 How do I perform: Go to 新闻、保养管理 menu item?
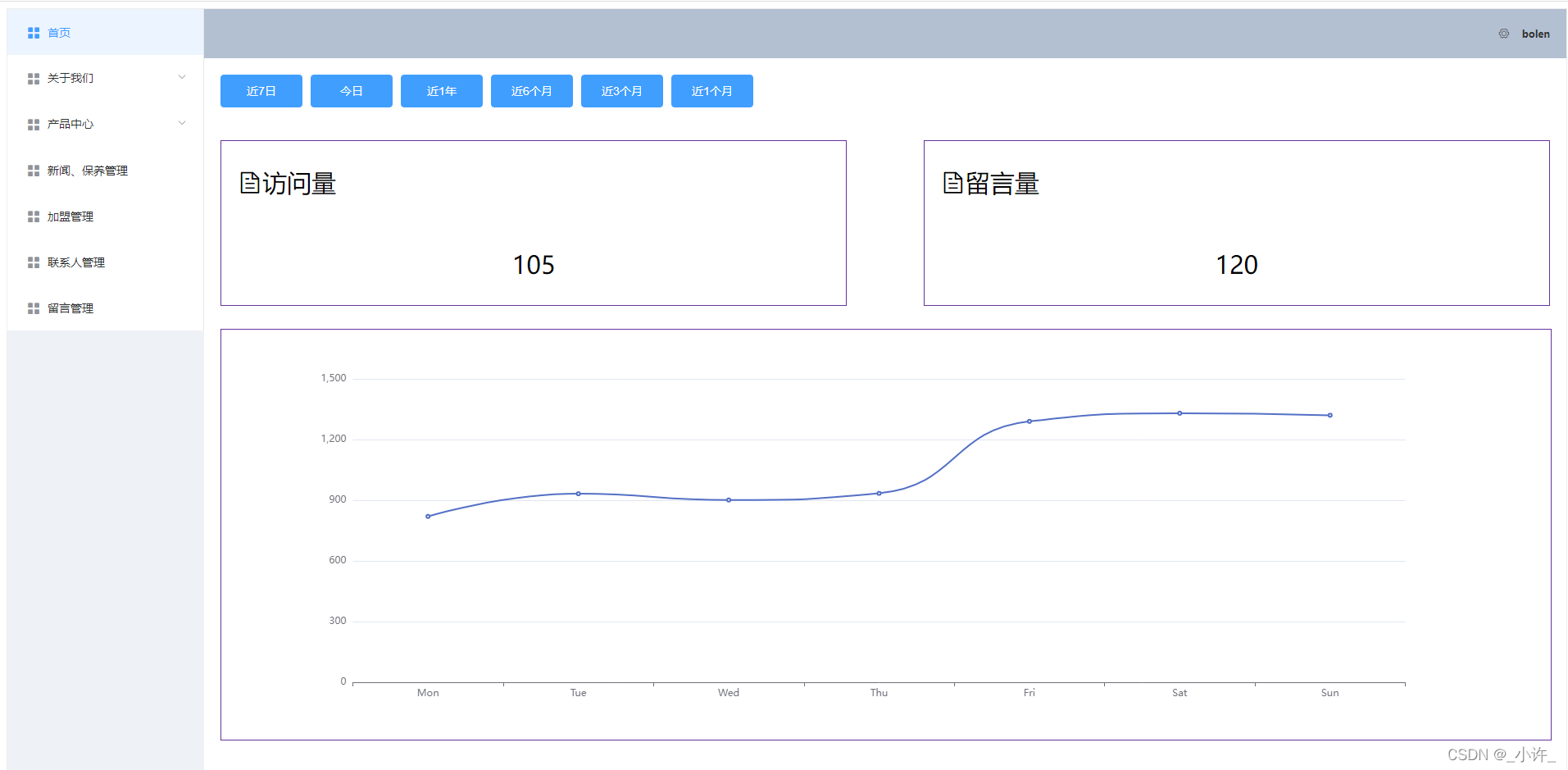click(x=105, y=171)
